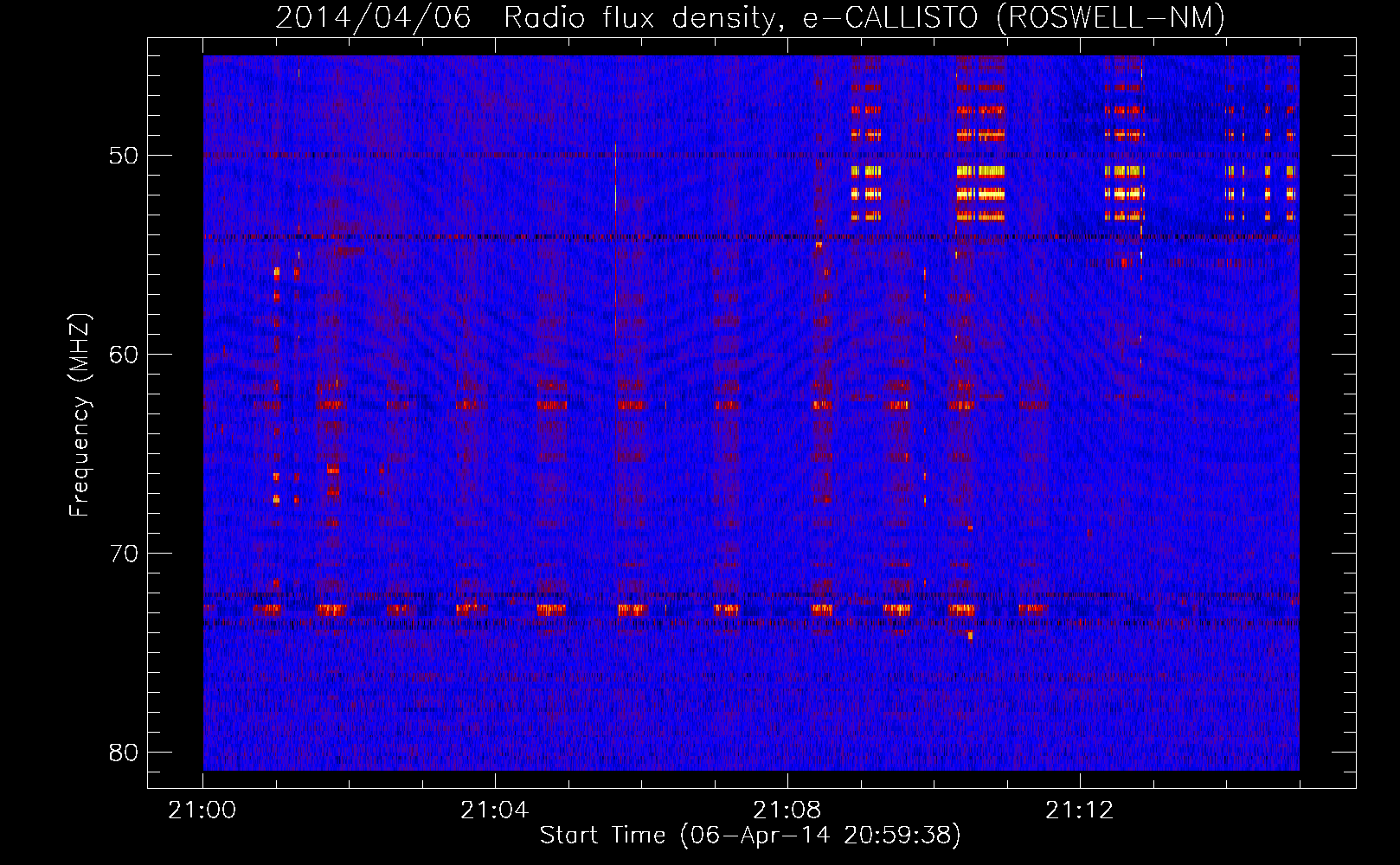Screen dimensions: 1400x865
Task: Click the 60 MHz label on the left axis
Action: pos(124,355)
